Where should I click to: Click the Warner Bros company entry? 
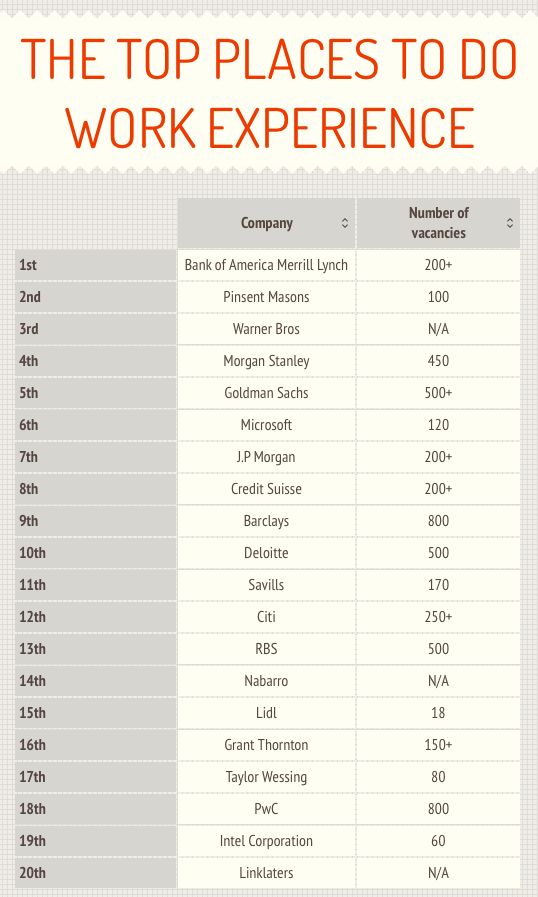coord(266,329)
